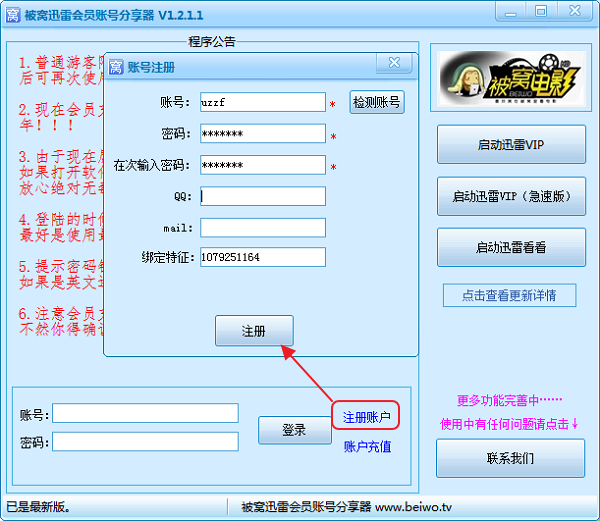Click 检测账号 to check account availability
Screen dimensions: 600x521
[377, 102]
